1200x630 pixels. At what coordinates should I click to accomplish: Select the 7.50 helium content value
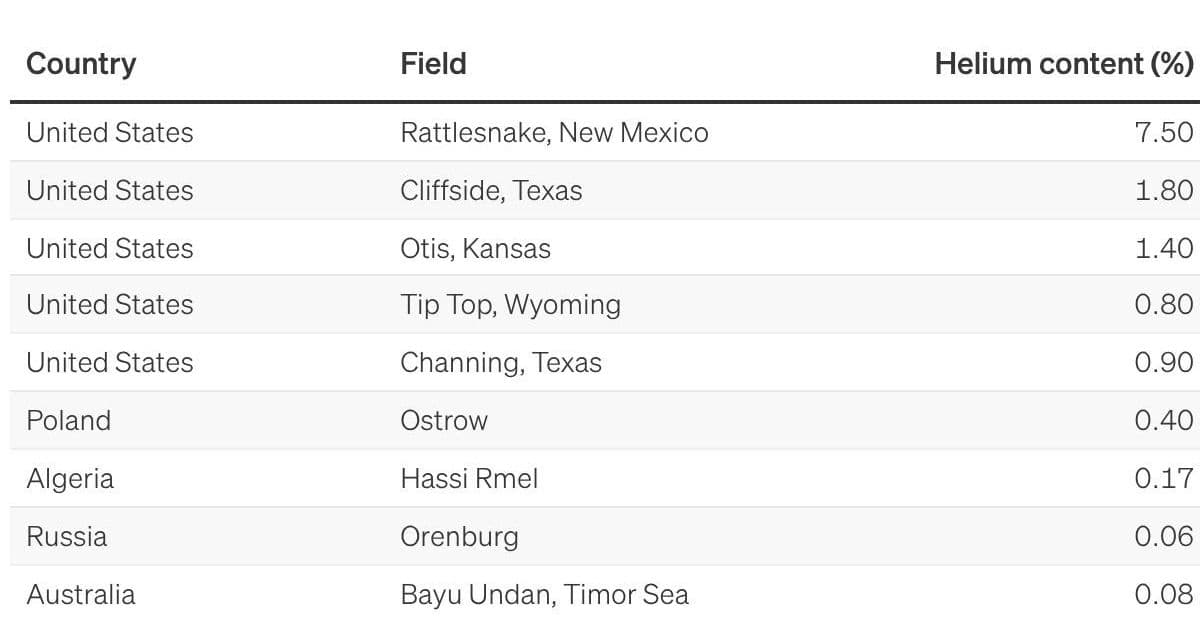pos(1163,133)
